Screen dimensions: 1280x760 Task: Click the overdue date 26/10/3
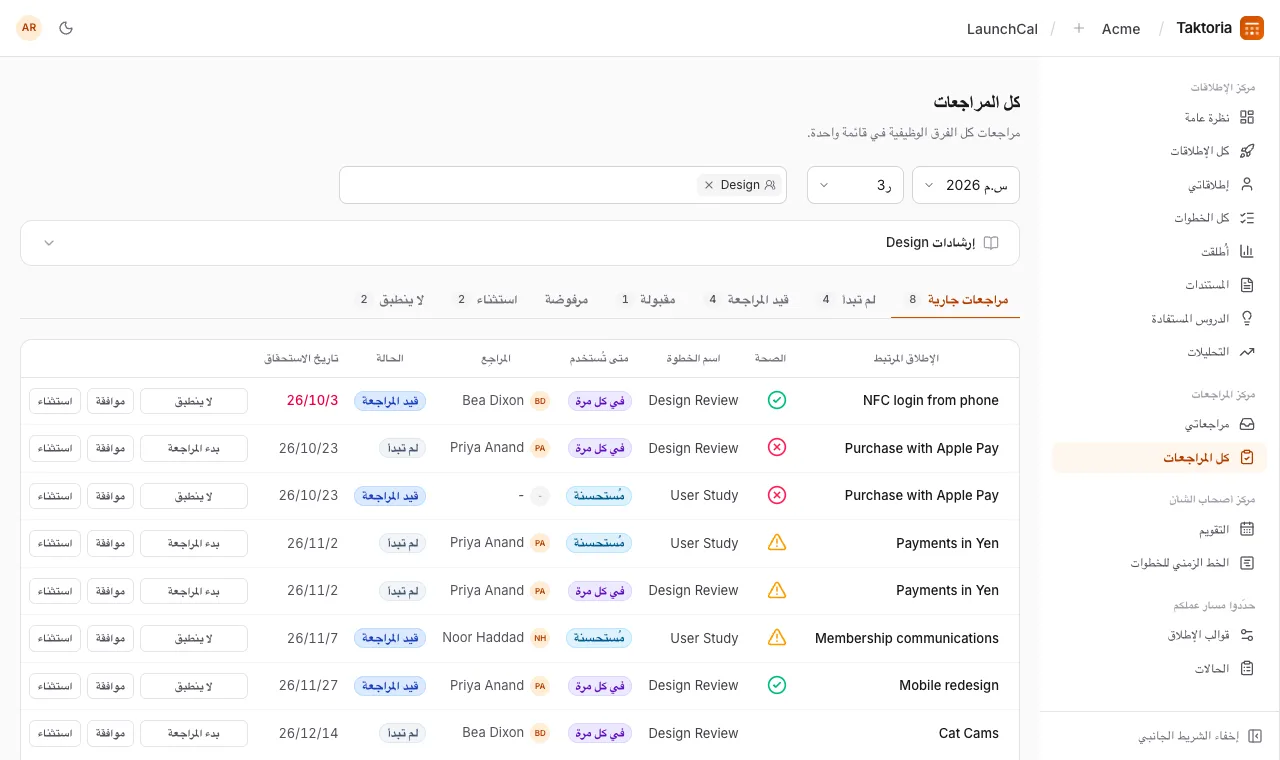[313, 400]
